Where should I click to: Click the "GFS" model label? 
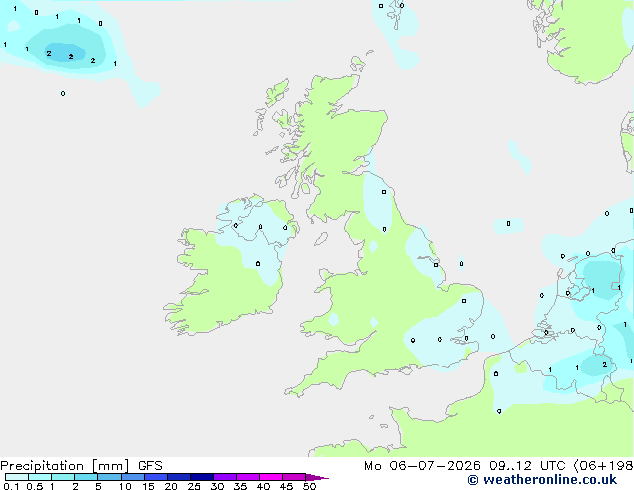pos(150,466)
